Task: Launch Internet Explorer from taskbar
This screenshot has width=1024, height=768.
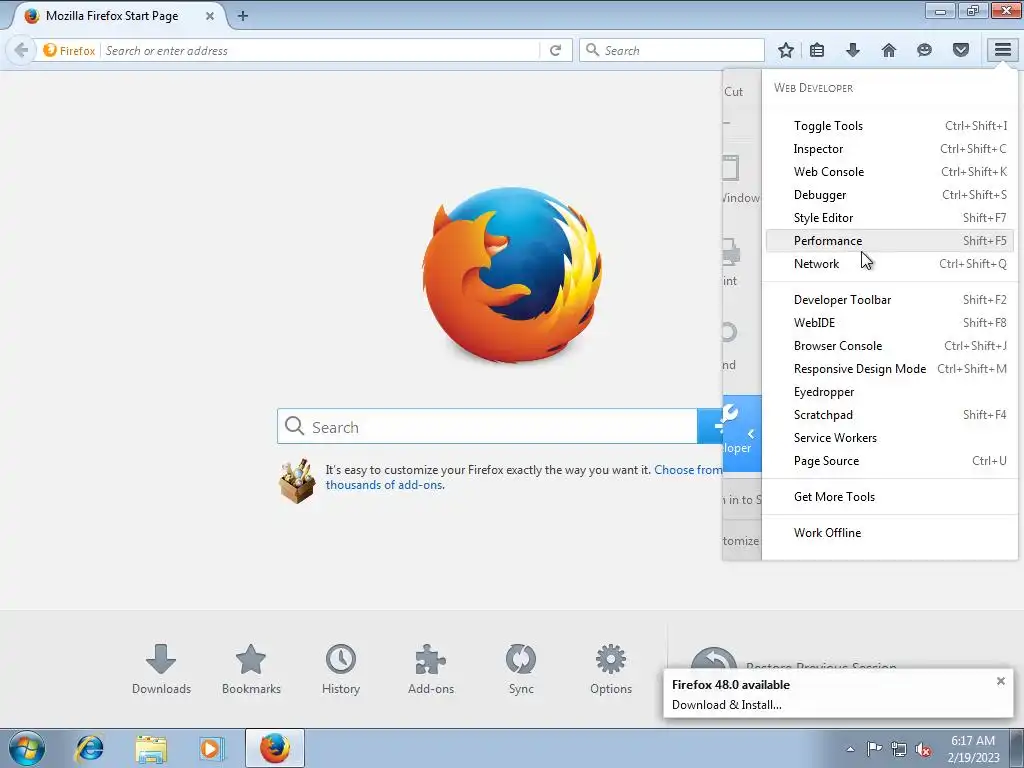Action: [89, 748]
